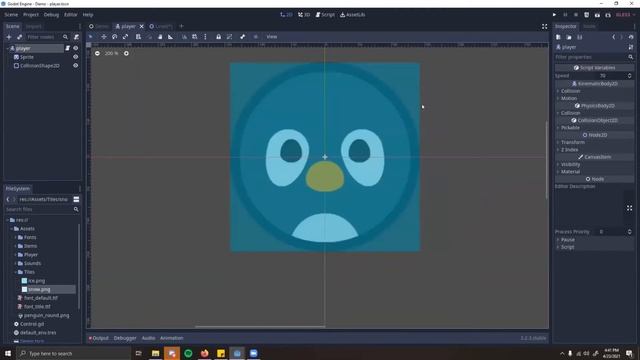Zoom out the 2D viewport

click(97, 53)
